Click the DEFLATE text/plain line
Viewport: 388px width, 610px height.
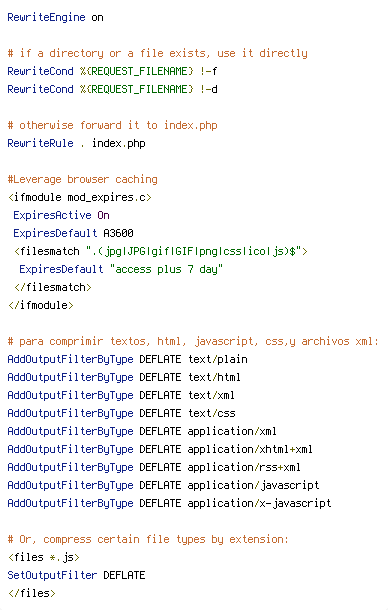pos(127,359)
